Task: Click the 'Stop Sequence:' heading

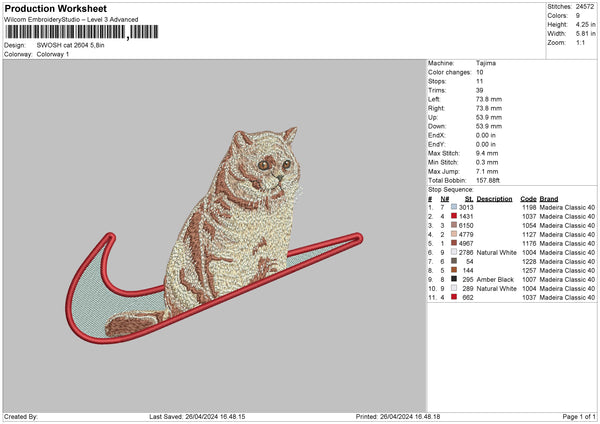Action: 451,190
